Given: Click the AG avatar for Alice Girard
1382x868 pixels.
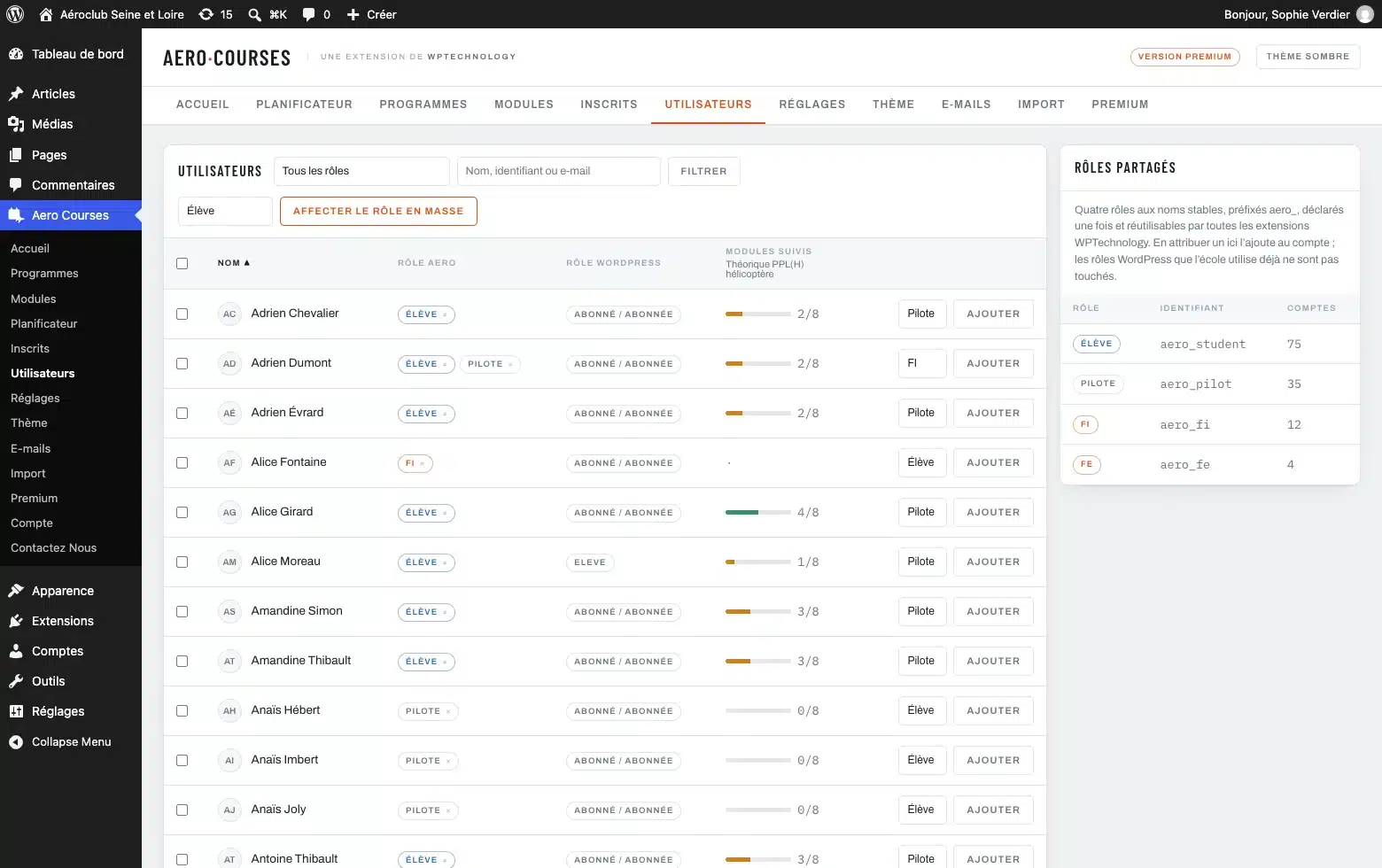Looking at the screenshot, I should click(x=229, y=512).
